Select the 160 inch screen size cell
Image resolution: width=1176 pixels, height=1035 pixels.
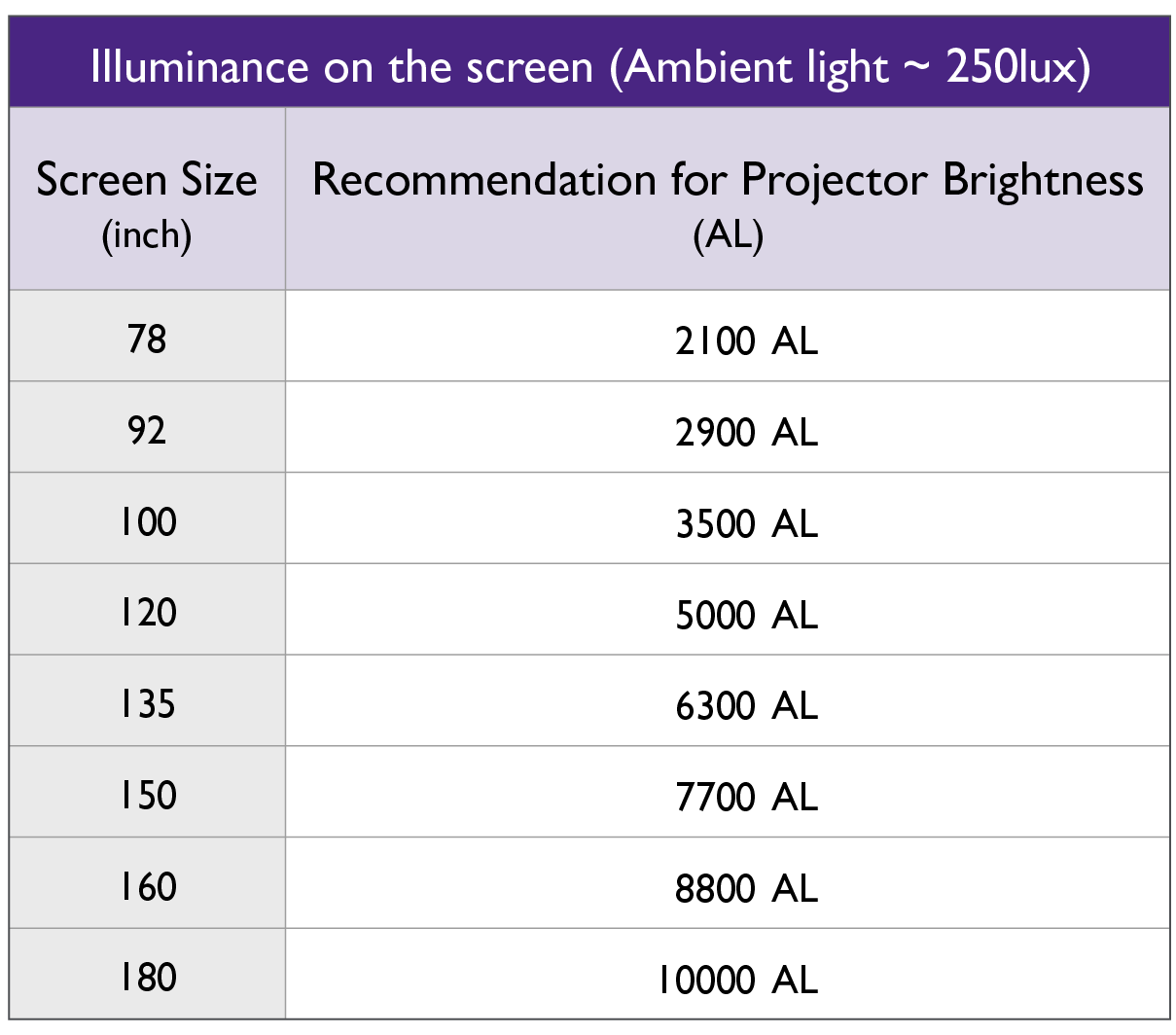[147, 886]
